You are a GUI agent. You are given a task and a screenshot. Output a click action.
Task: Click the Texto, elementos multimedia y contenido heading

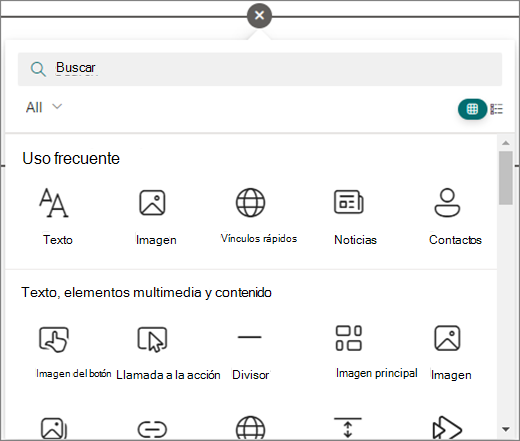click(147, 293)
